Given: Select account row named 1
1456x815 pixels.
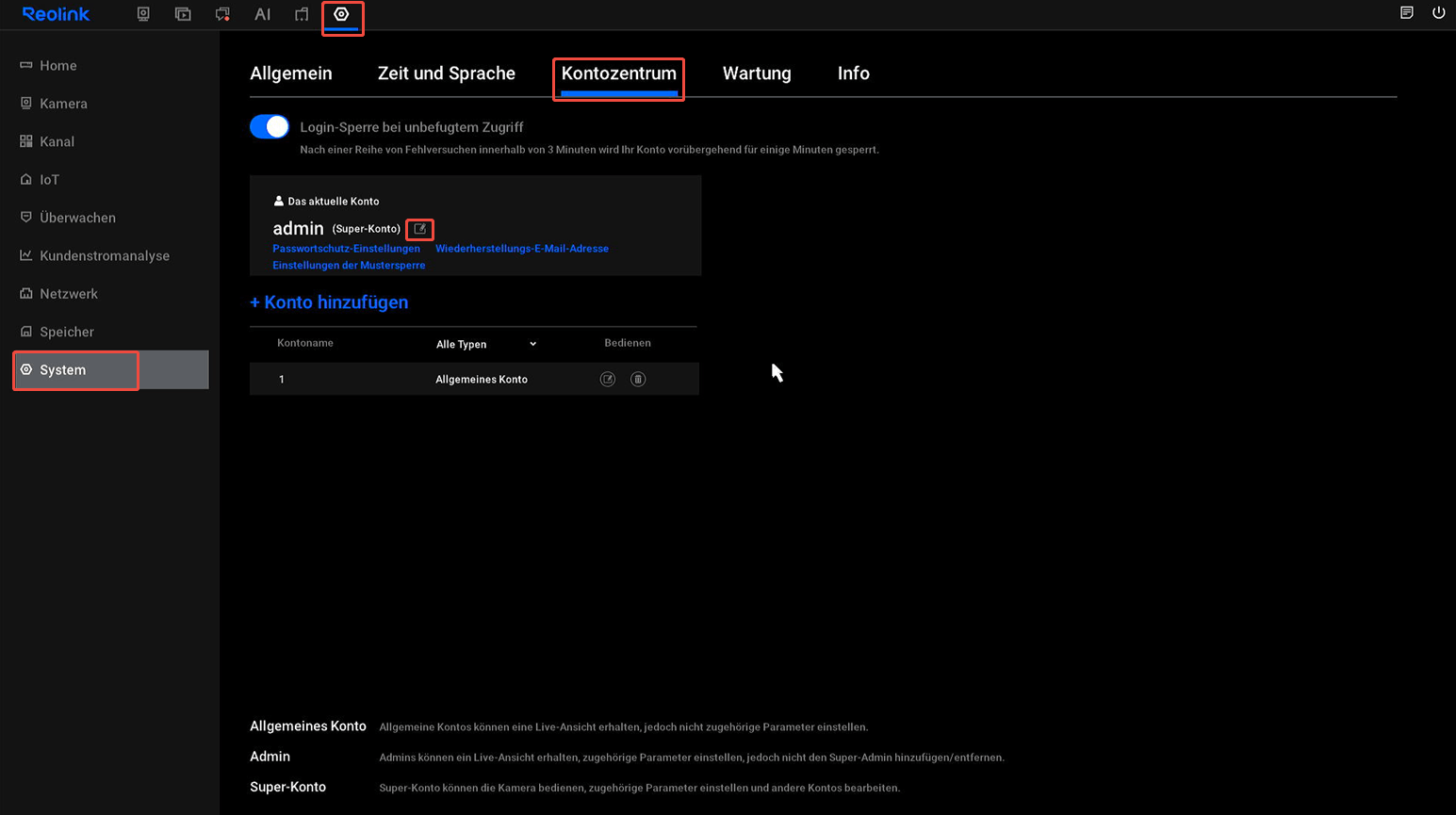Looking at the screenshot, I should [x=474, y=379].
